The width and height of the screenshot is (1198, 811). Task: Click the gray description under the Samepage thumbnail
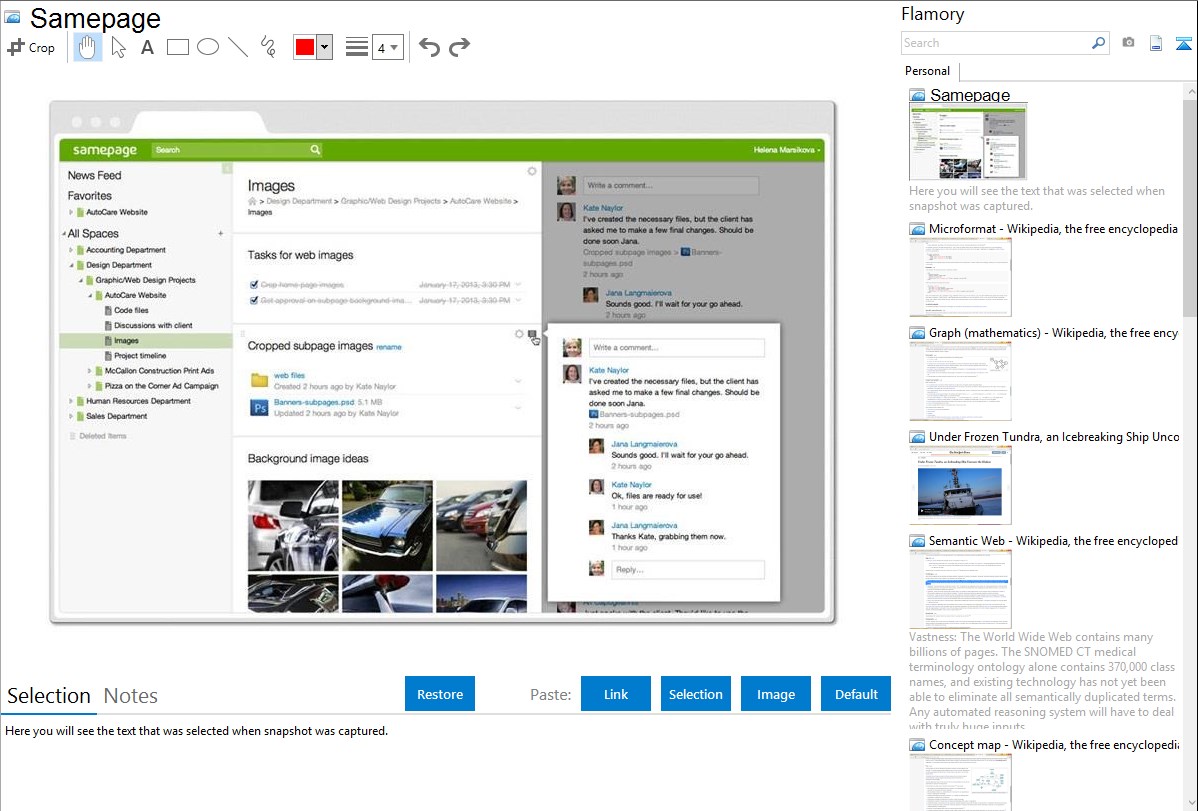point(1037,198)
